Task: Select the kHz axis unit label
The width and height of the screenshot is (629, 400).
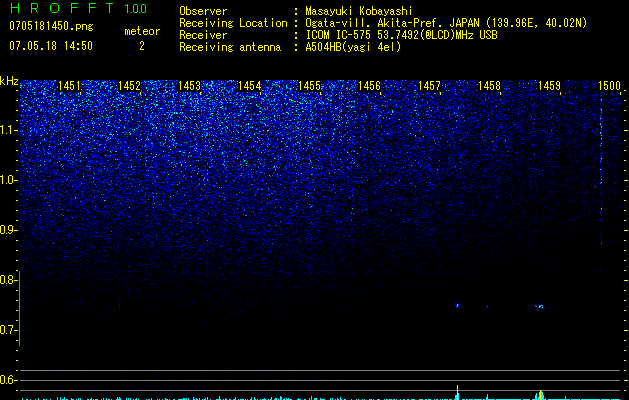Action: 9,81
